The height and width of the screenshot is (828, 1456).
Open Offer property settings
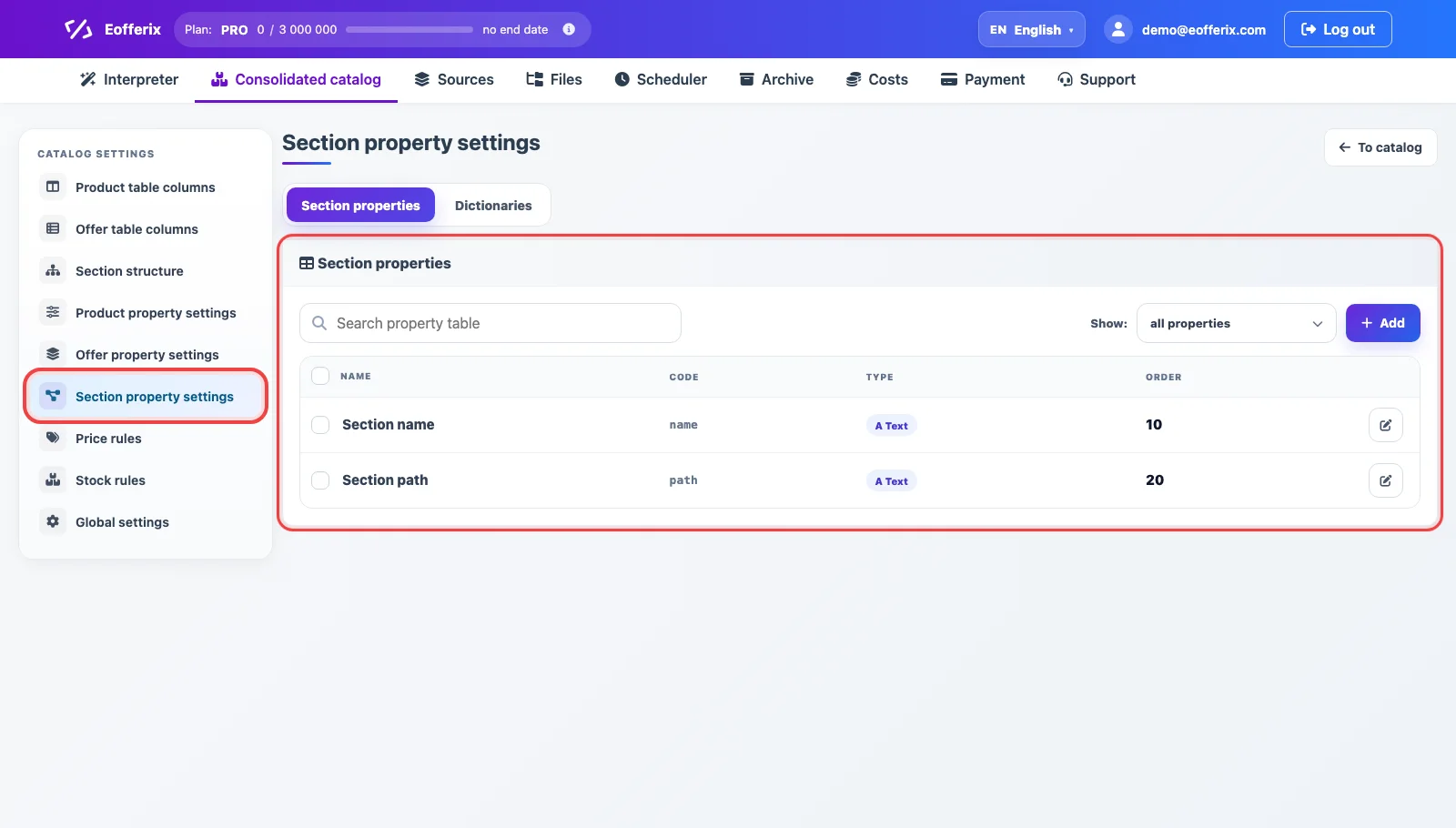coord(146,354)
